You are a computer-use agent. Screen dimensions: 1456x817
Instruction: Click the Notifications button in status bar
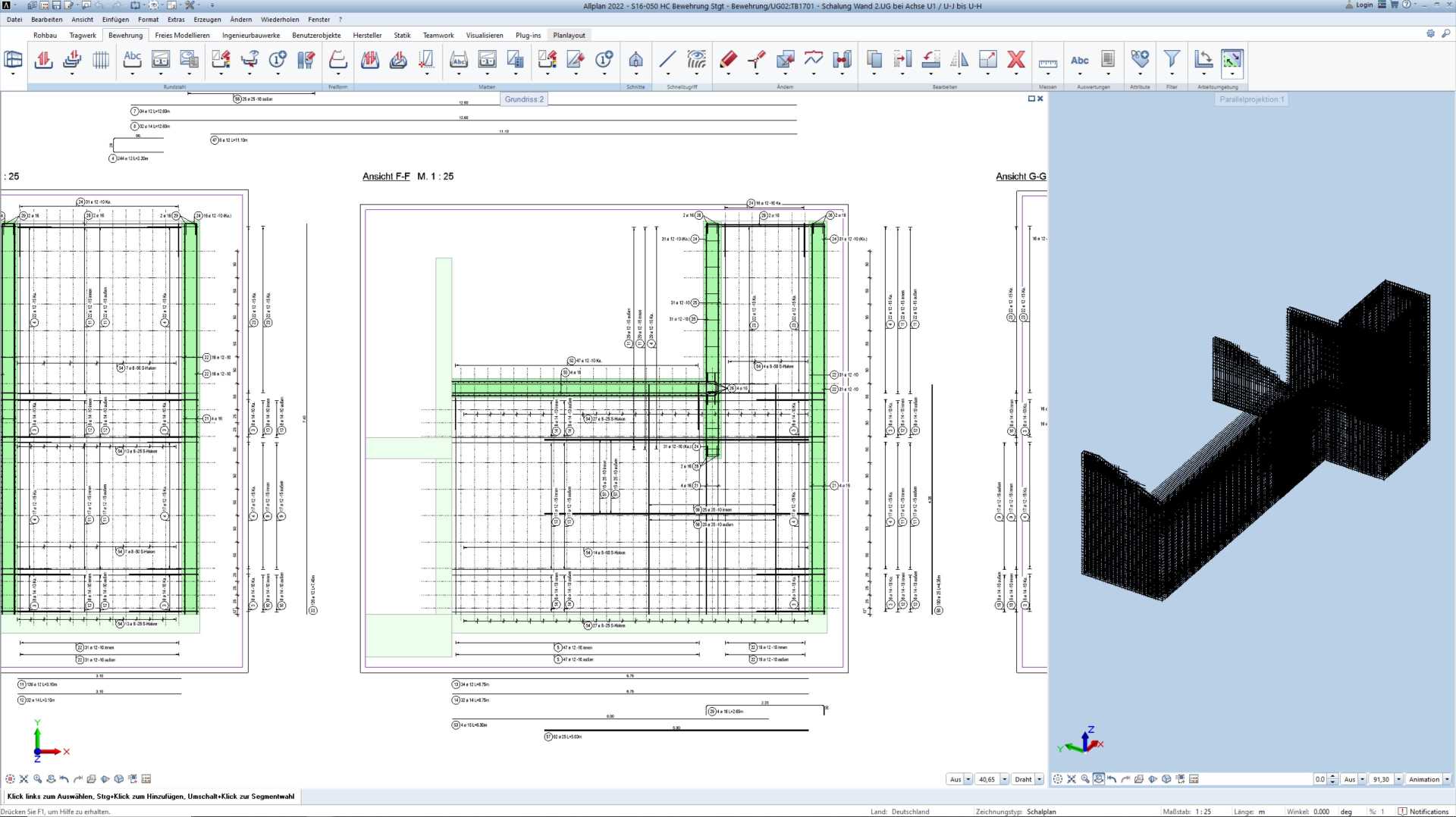1423,812
